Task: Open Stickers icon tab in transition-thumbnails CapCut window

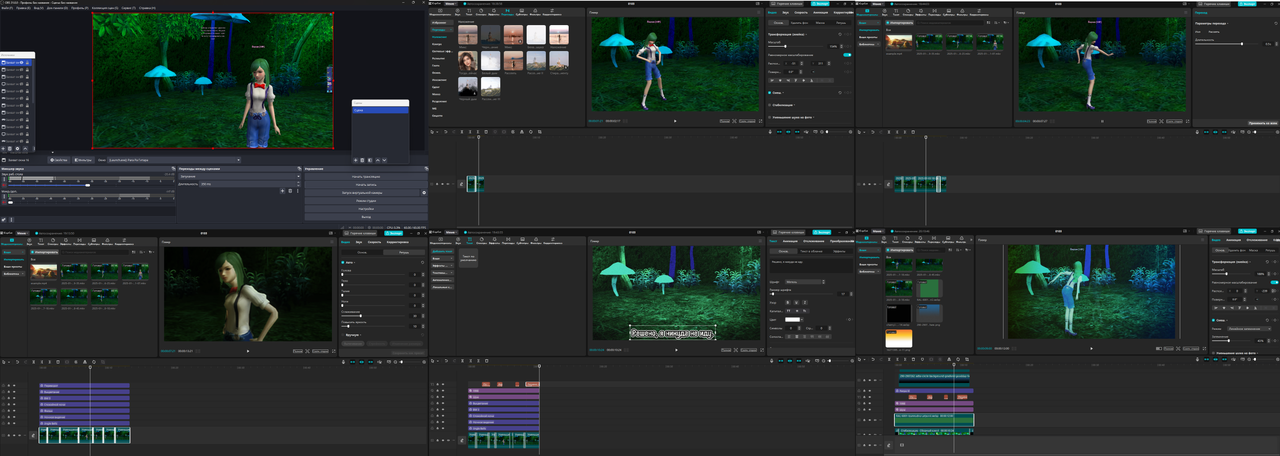Action: tap(481, 12)
